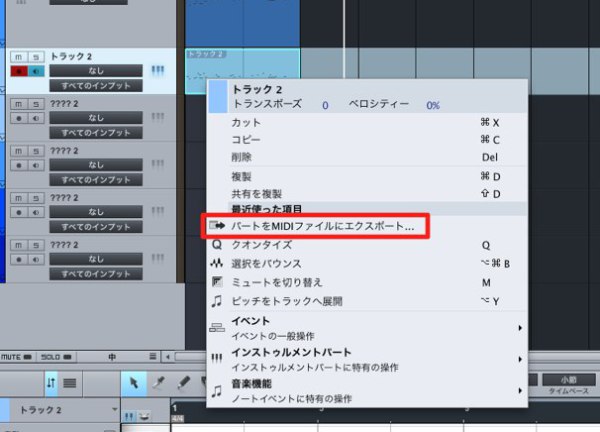Choose 削除 from the context menu
This screenshot has height=432, width=600.
367,157
